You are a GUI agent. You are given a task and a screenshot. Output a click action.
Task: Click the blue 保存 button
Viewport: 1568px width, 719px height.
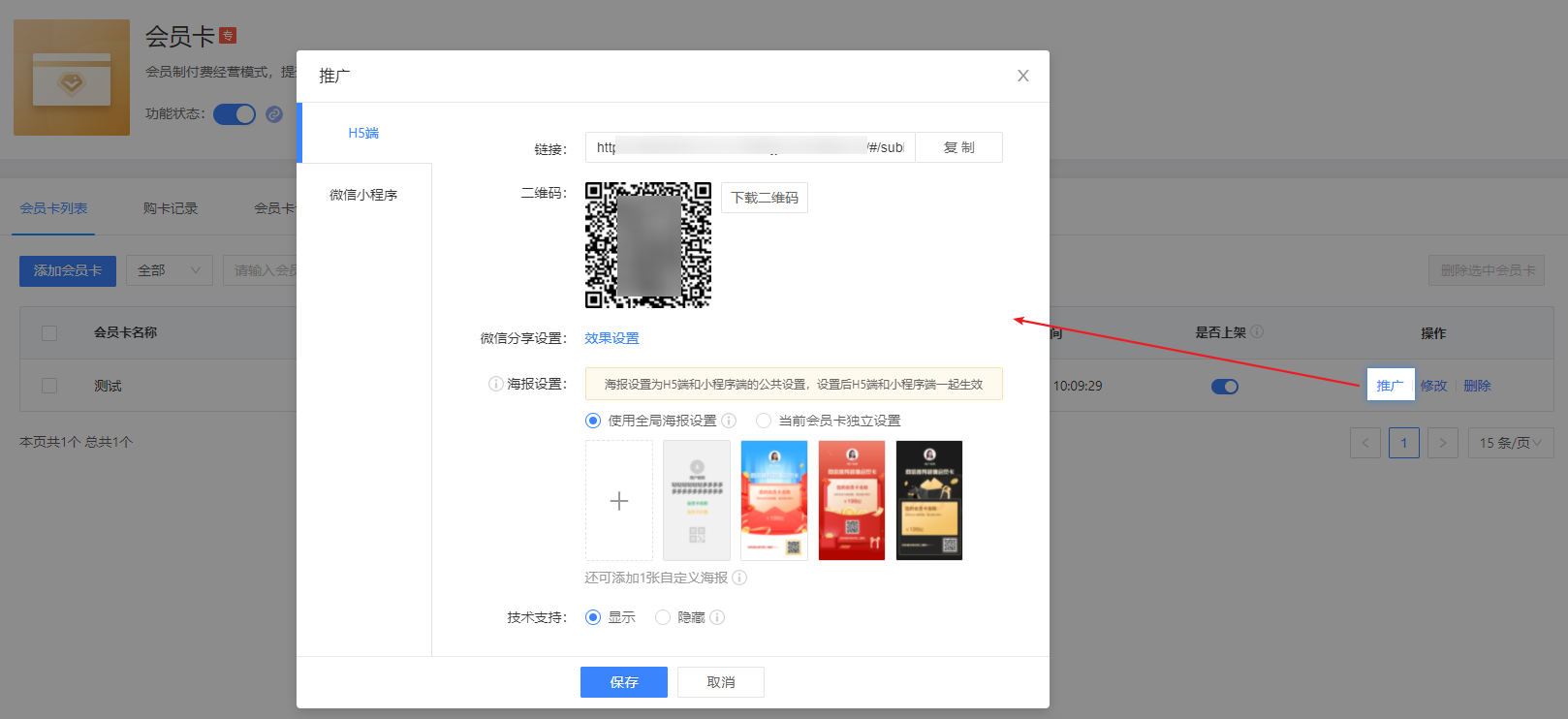(x=624, y=682)
